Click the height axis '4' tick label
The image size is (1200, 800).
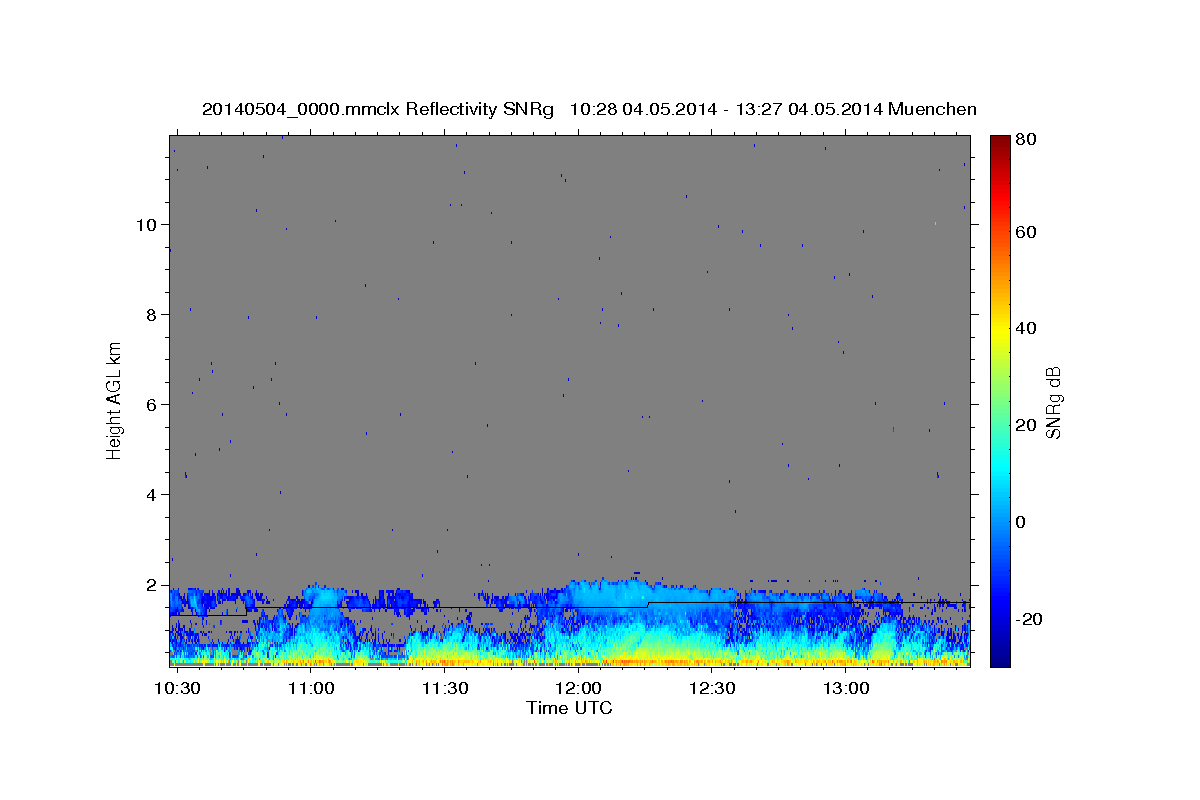152,494
